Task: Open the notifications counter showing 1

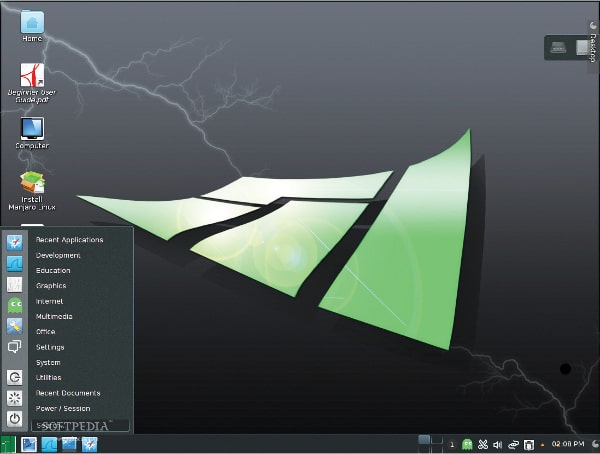Action: [x=452, y=444]
